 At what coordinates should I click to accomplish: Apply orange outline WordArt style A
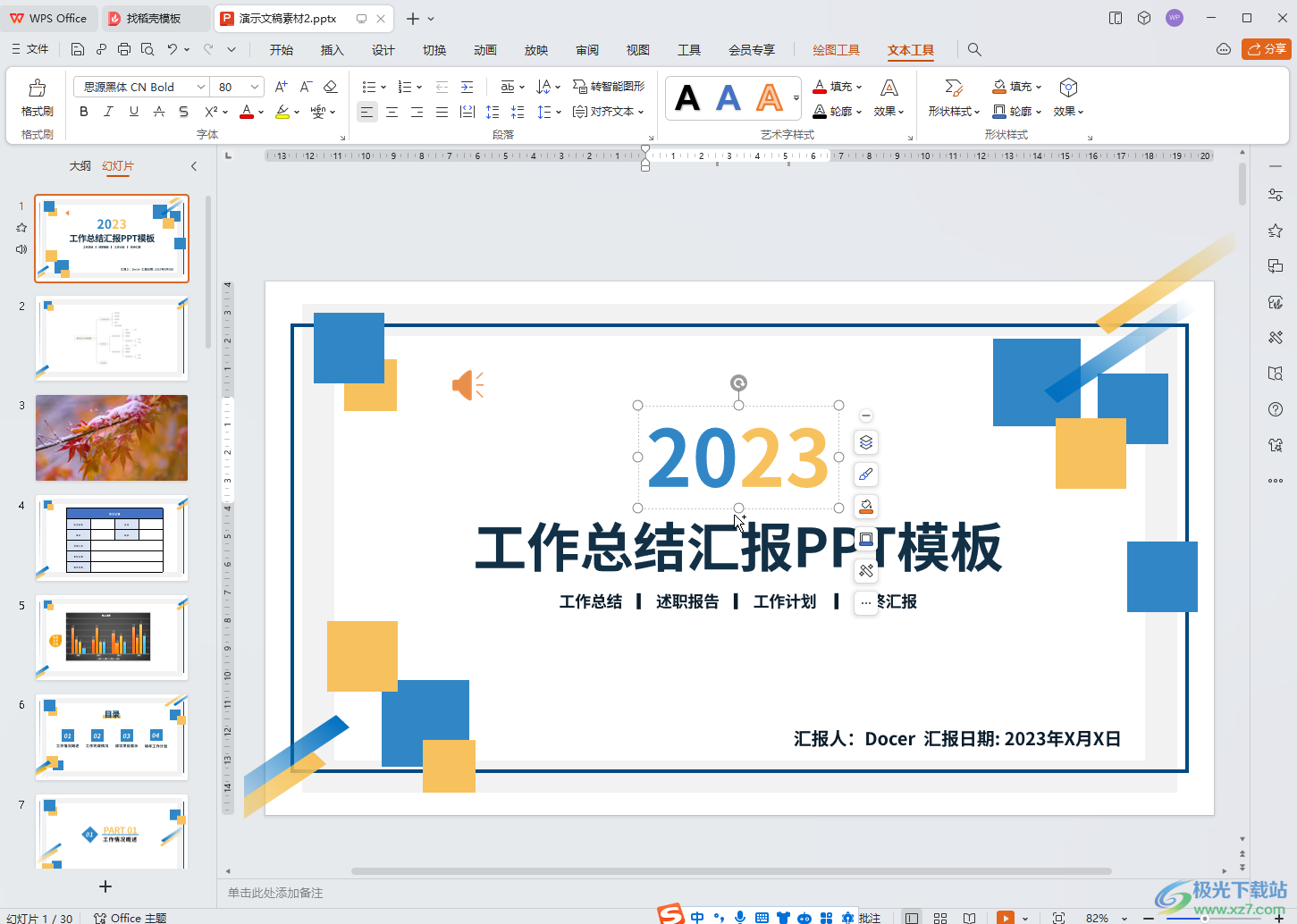[x=770, y=97]
